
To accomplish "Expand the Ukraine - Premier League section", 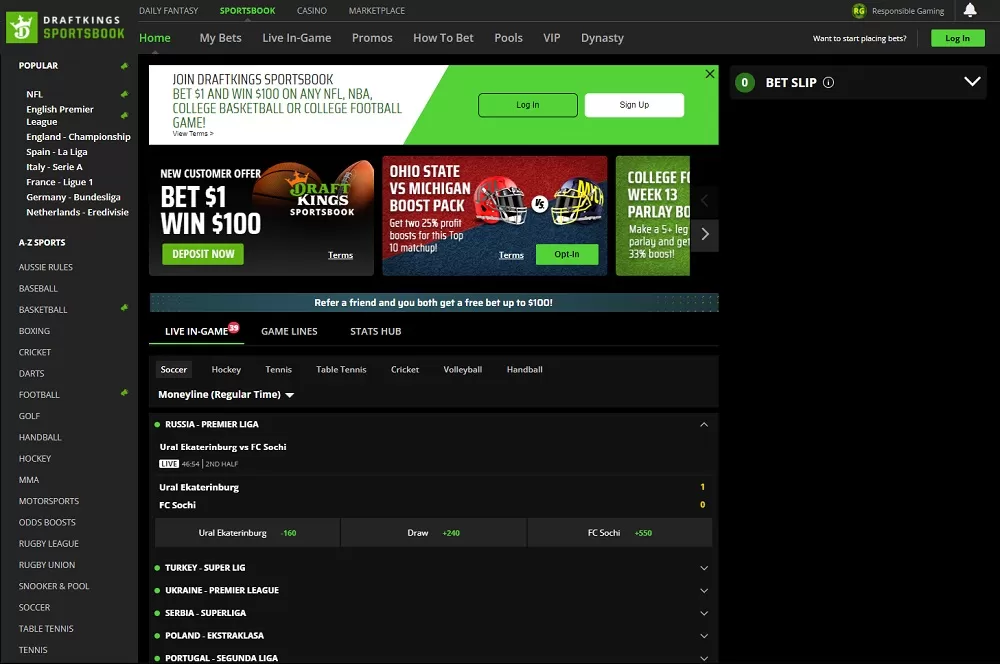I will tap(704, 591).
